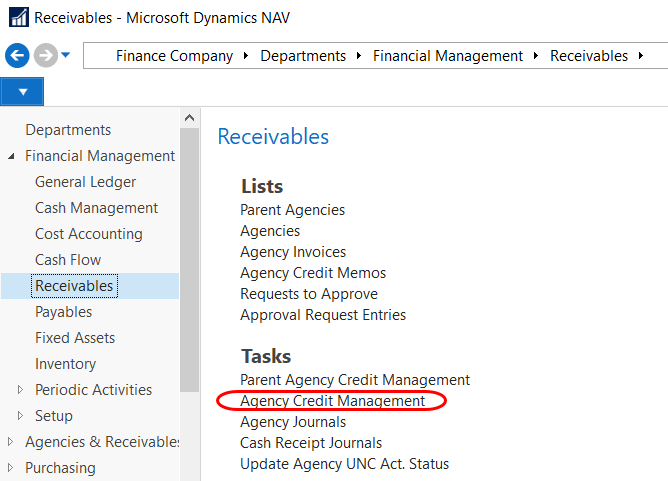
Task: Expand the Purchasing tree node
Action: click(x=11, y=468)
